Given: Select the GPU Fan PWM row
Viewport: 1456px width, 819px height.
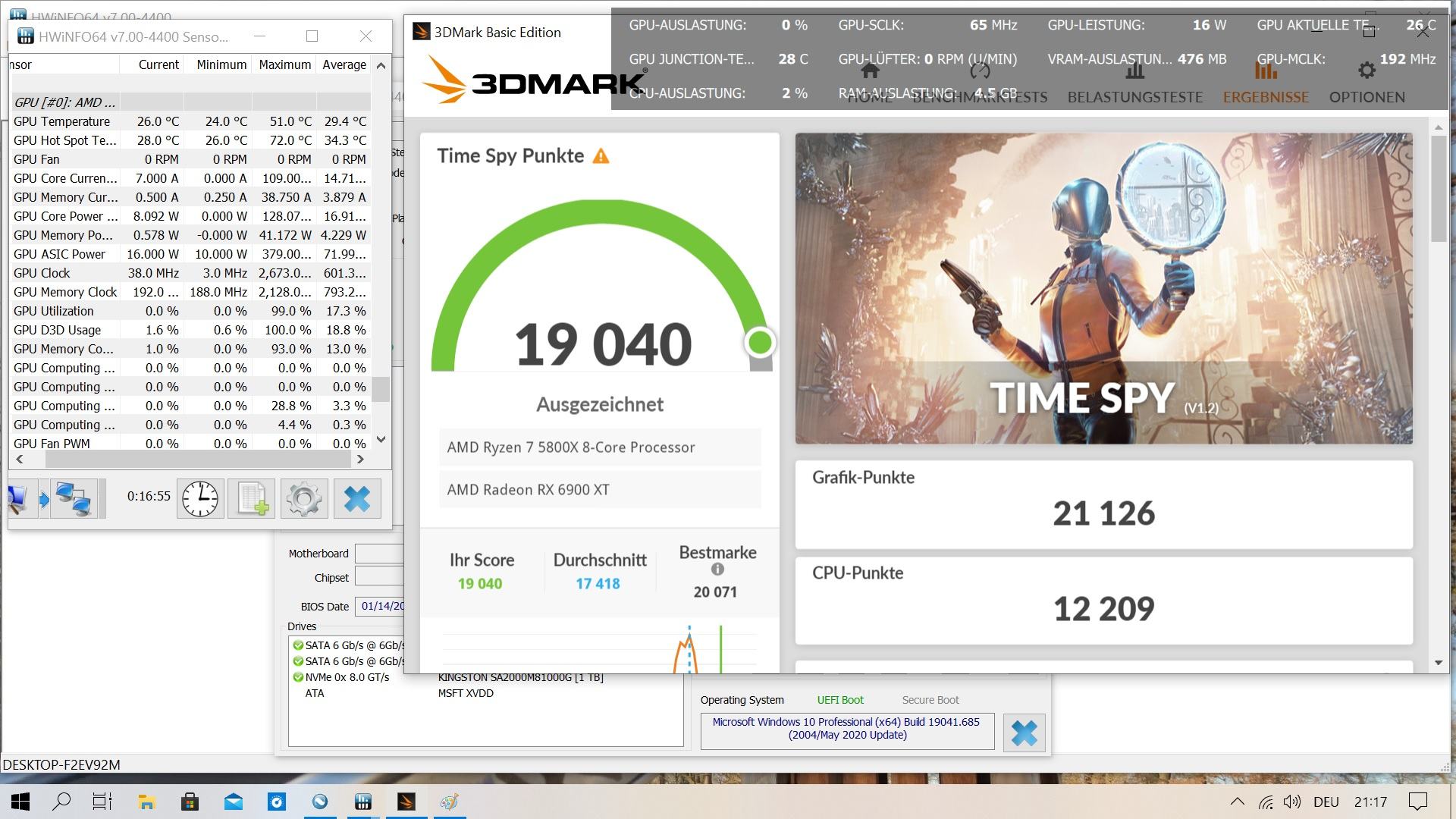Looking at the screenshot, I should pyautogui.click(x=190, y=444).
